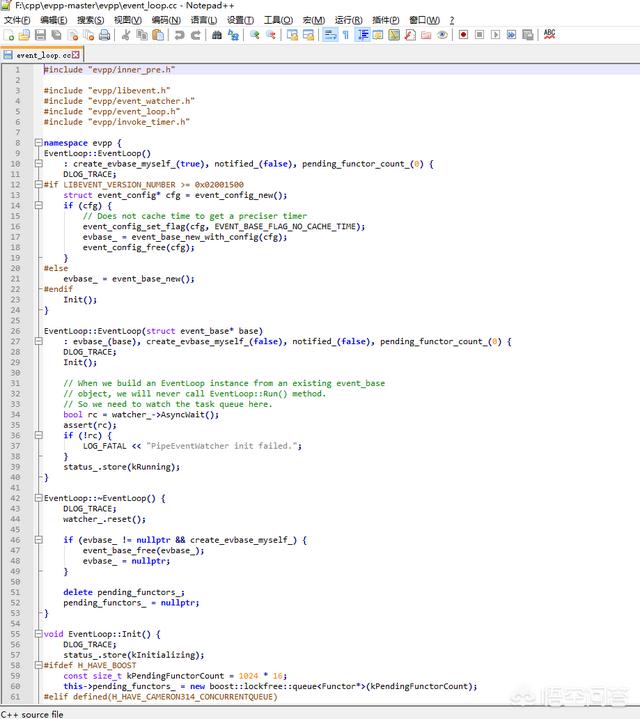Click the Open file folder icon

pos(24,35)
